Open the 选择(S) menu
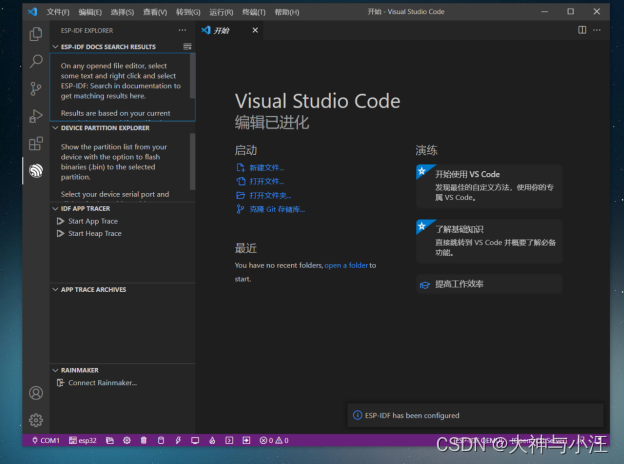The width and height of the screenshot is (624, 464). [x=122, y=12]
